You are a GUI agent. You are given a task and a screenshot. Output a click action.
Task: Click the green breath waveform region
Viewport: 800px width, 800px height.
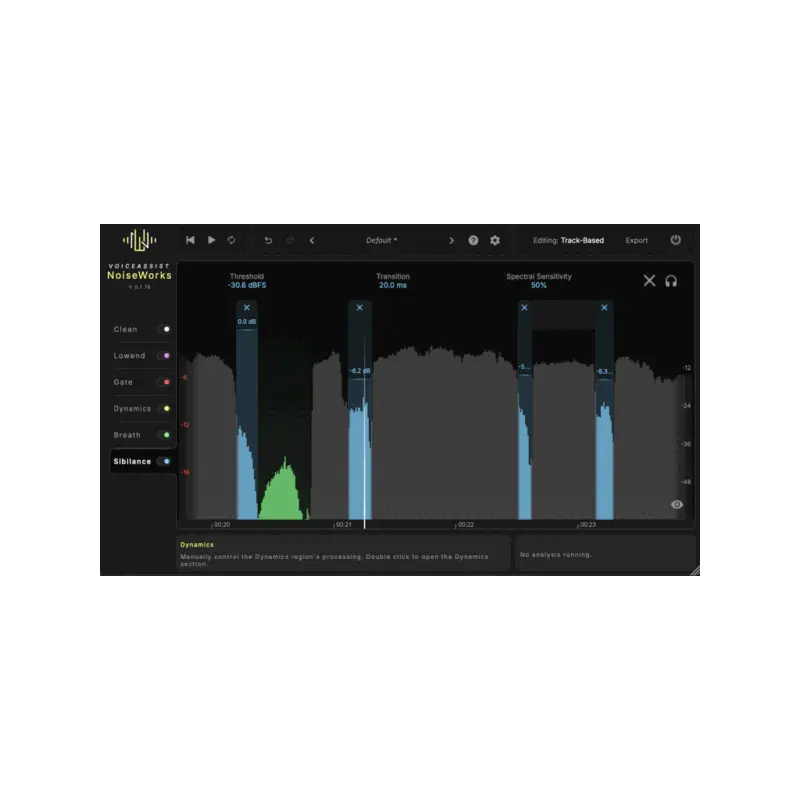pos(282,494)
